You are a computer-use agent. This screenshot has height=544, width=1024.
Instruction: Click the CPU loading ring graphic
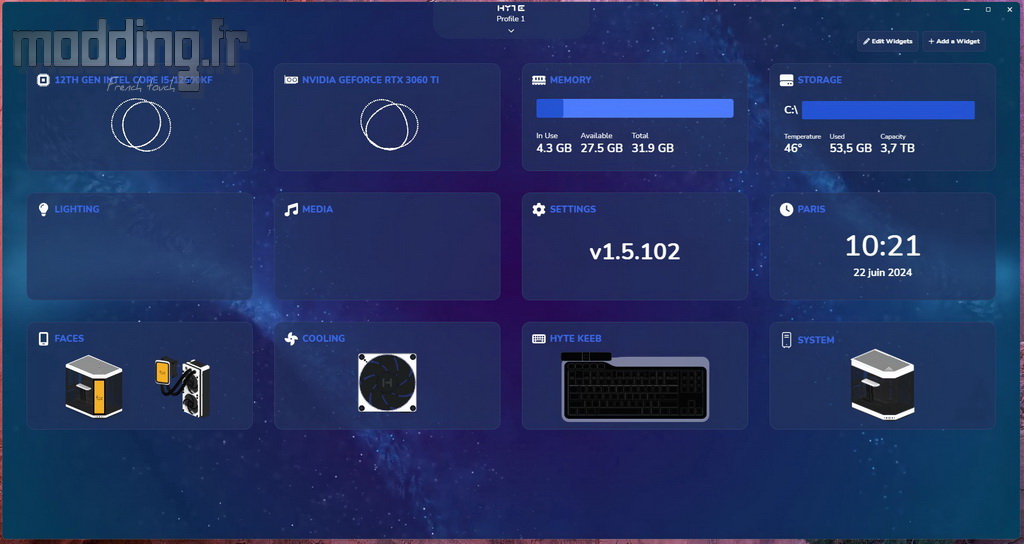coord(140,125)
